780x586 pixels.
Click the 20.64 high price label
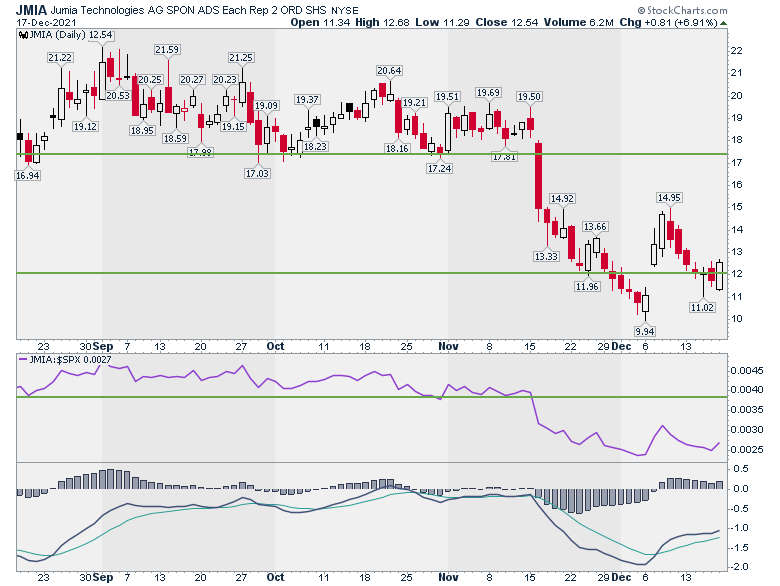(389, 71)
